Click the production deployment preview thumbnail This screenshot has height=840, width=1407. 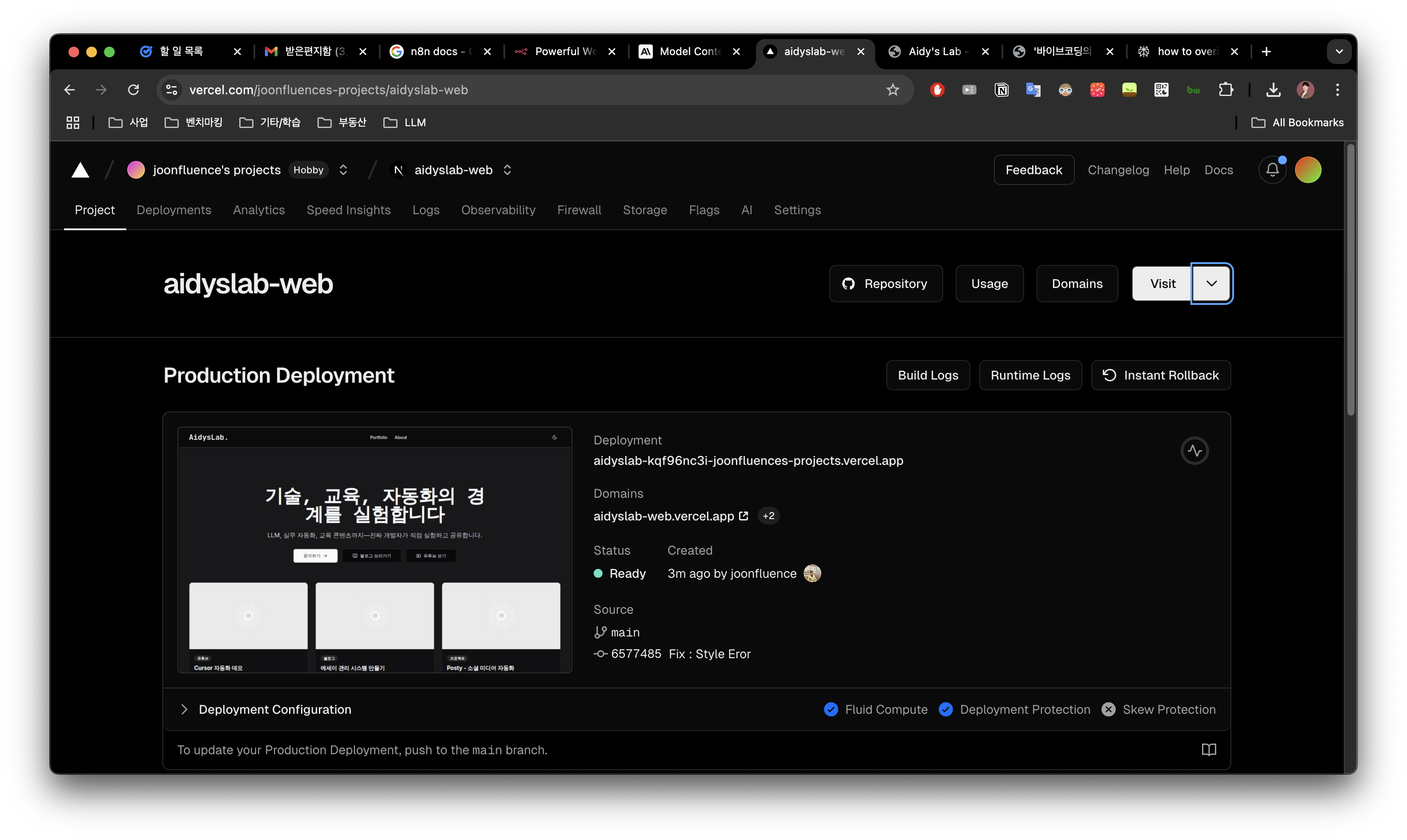coord(374,550)
